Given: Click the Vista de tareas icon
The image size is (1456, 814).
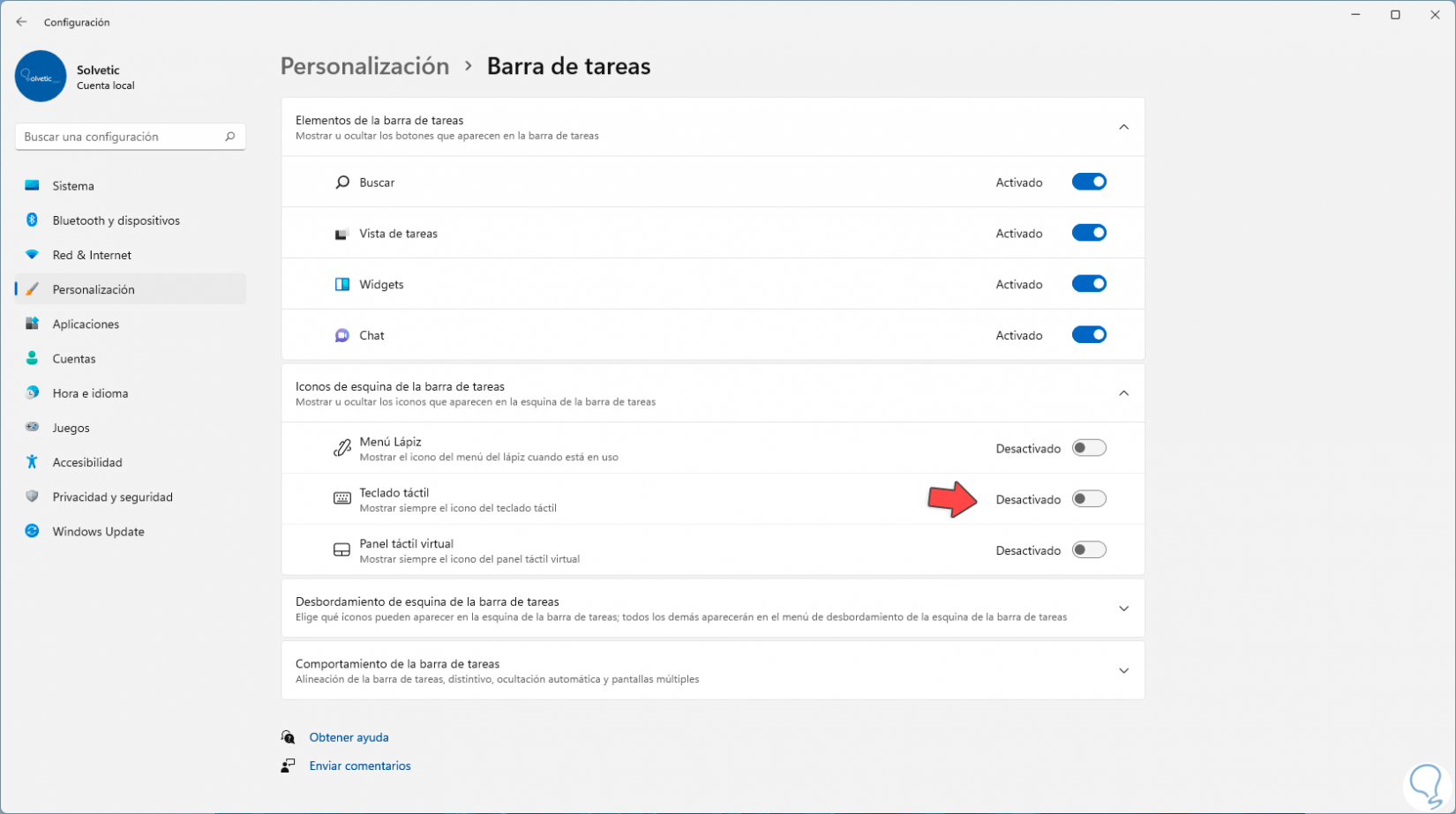Looking at the screenshot, I should tap(342, 234).
